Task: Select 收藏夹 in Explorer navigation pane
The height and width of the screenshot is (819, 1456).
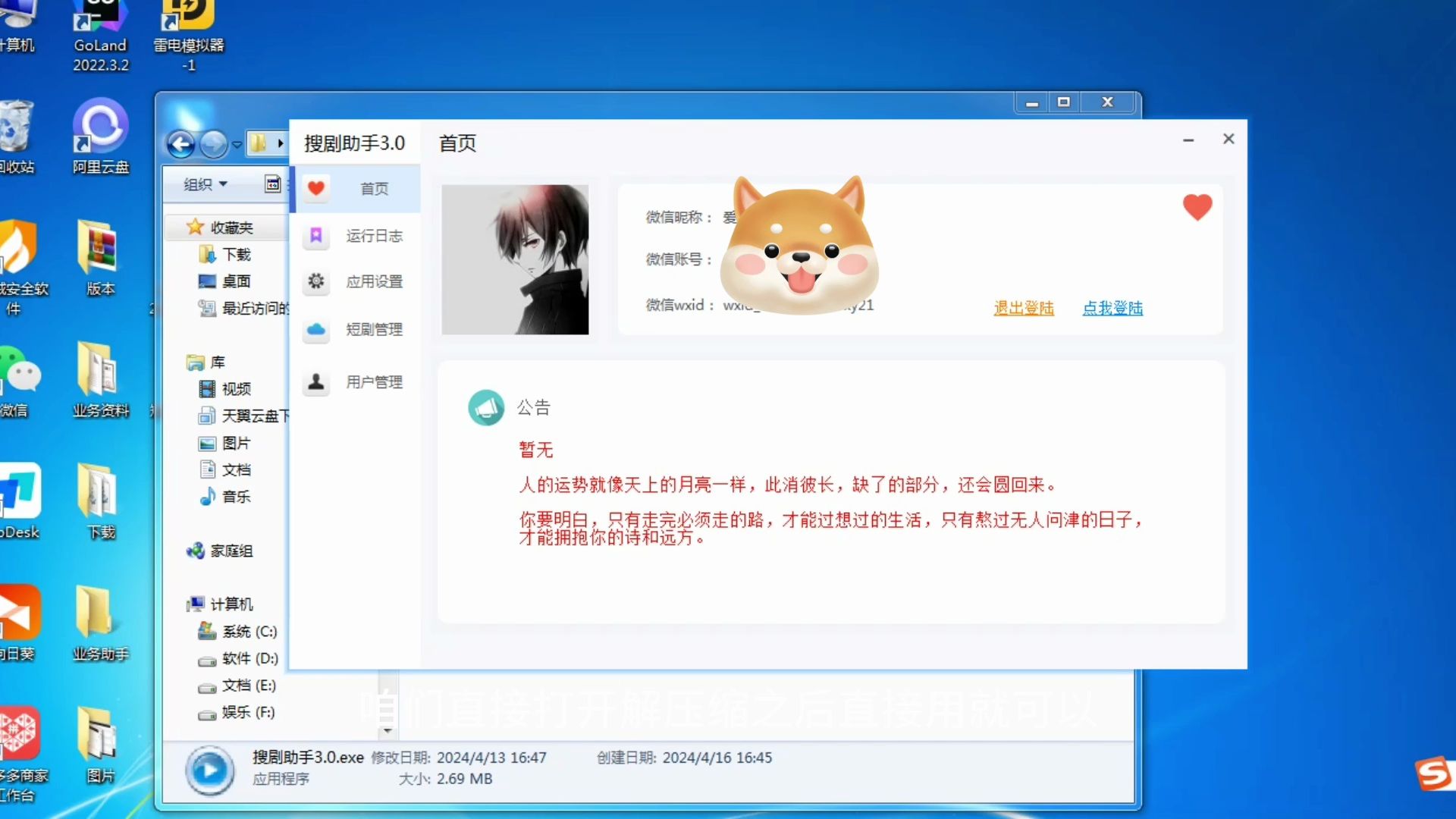Action: pyautogui.click(x=220, y=227)
